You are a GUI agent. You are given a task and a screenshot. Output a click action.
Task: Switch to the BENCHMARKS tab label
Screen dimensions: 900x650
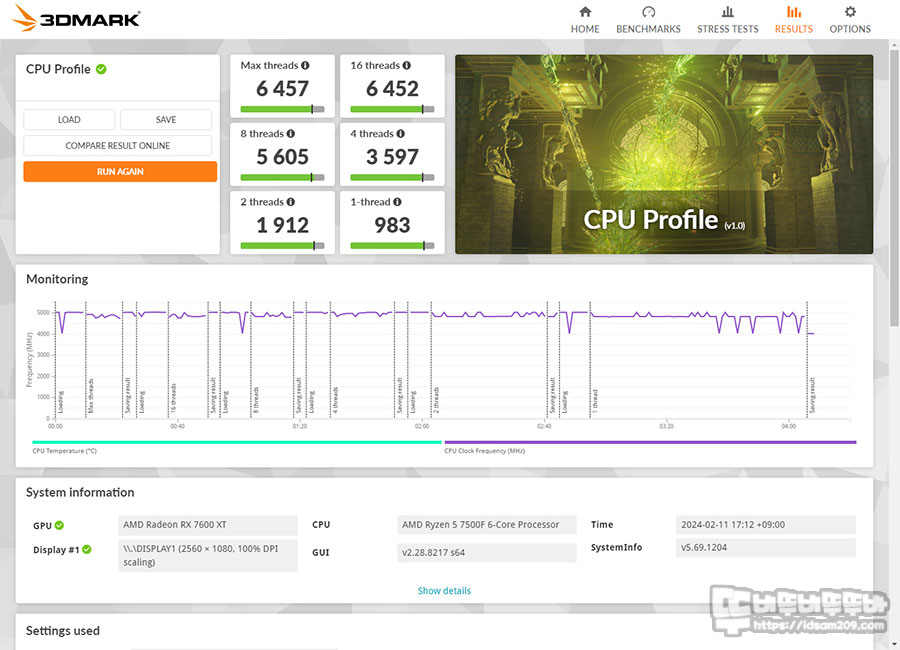click(x=648, y=29)
